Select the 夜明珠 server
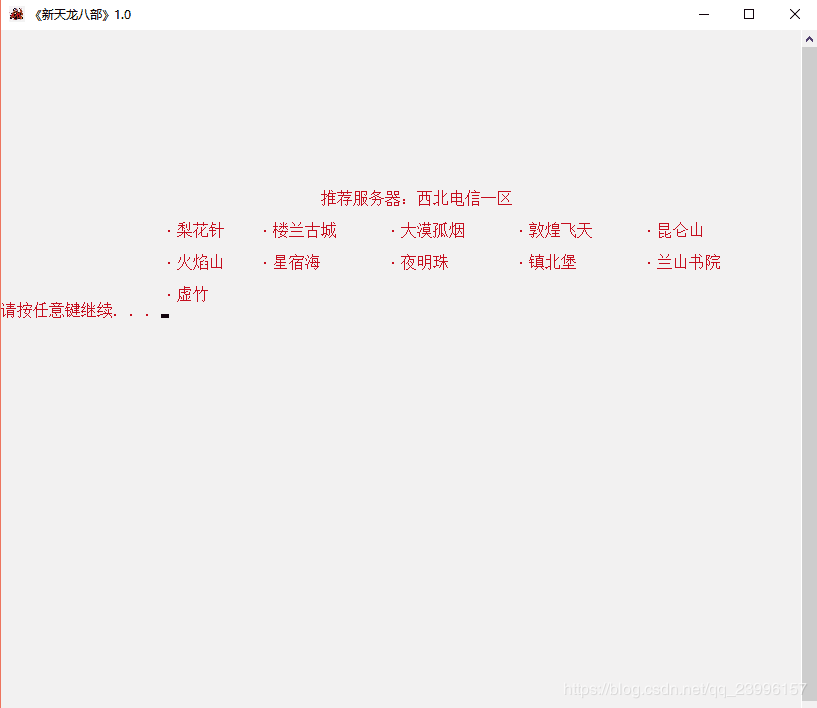 point(425,262)
